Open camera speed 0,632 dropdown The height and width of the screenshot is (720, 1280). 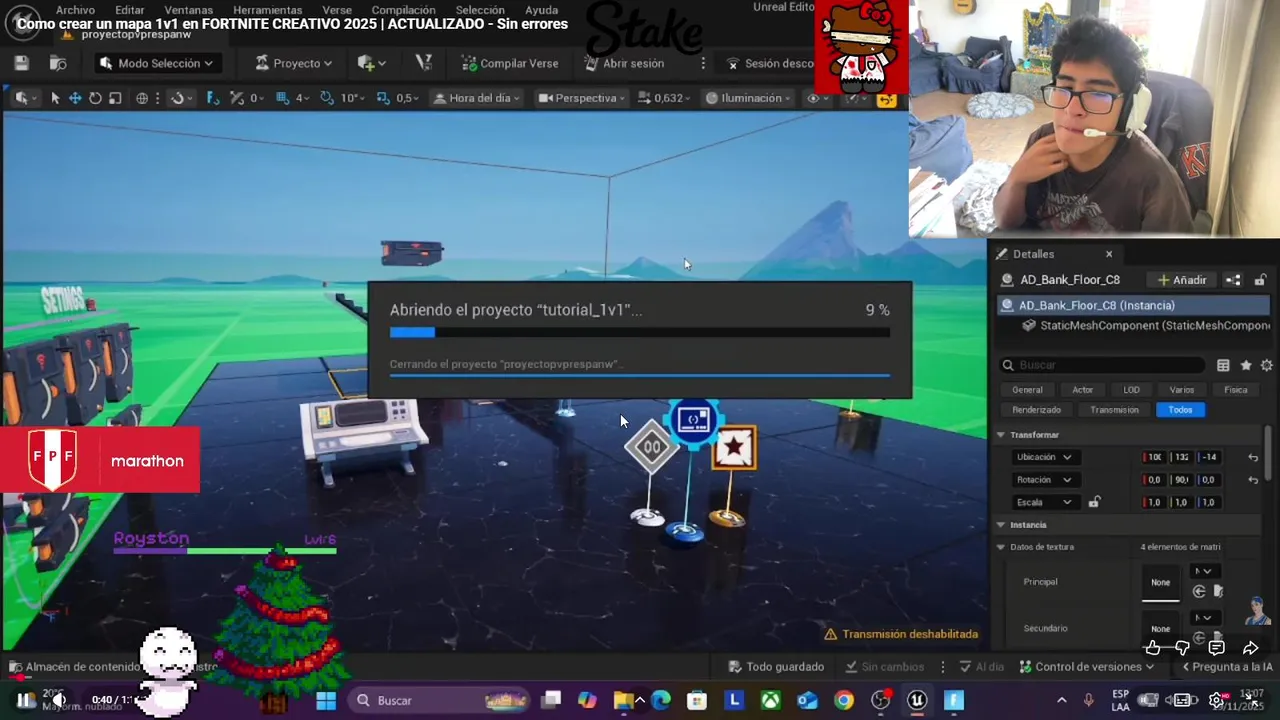[665, 98]
